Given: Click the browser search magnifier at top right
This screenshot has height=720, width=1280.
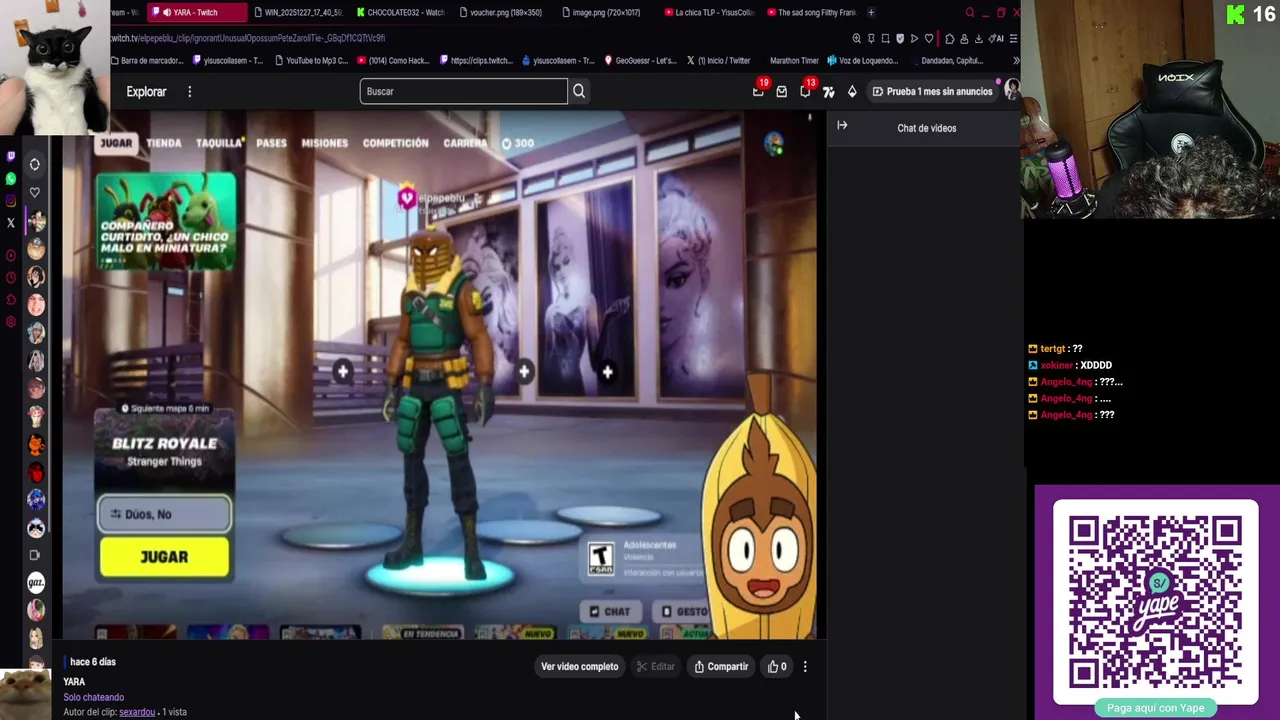Looking at the screenshot, I should click(x=970, y=12).
